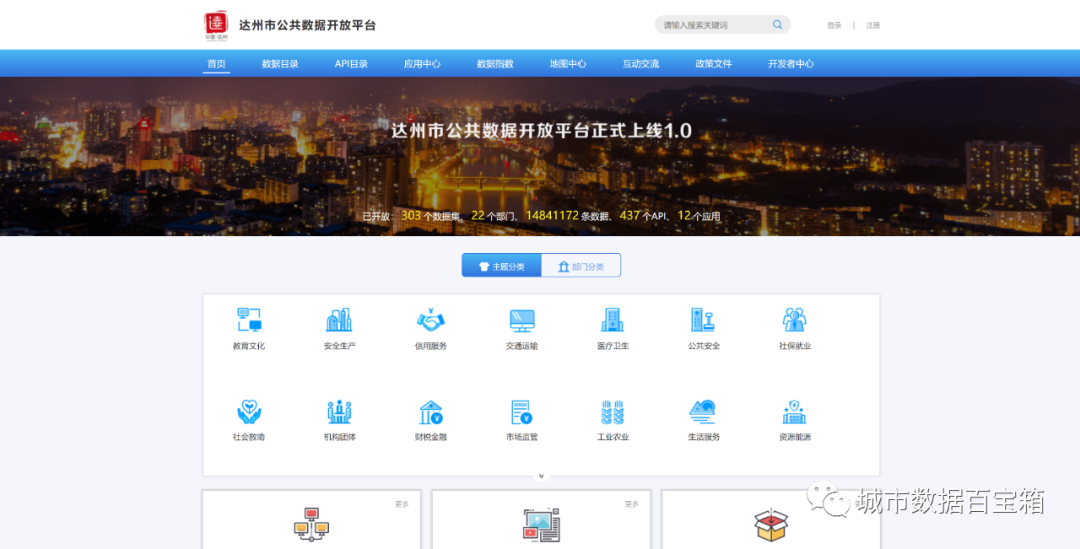Open the 安全生产 category icon
The height and width of the screenshot is (549, 1080).
click(x=339, y=320)
